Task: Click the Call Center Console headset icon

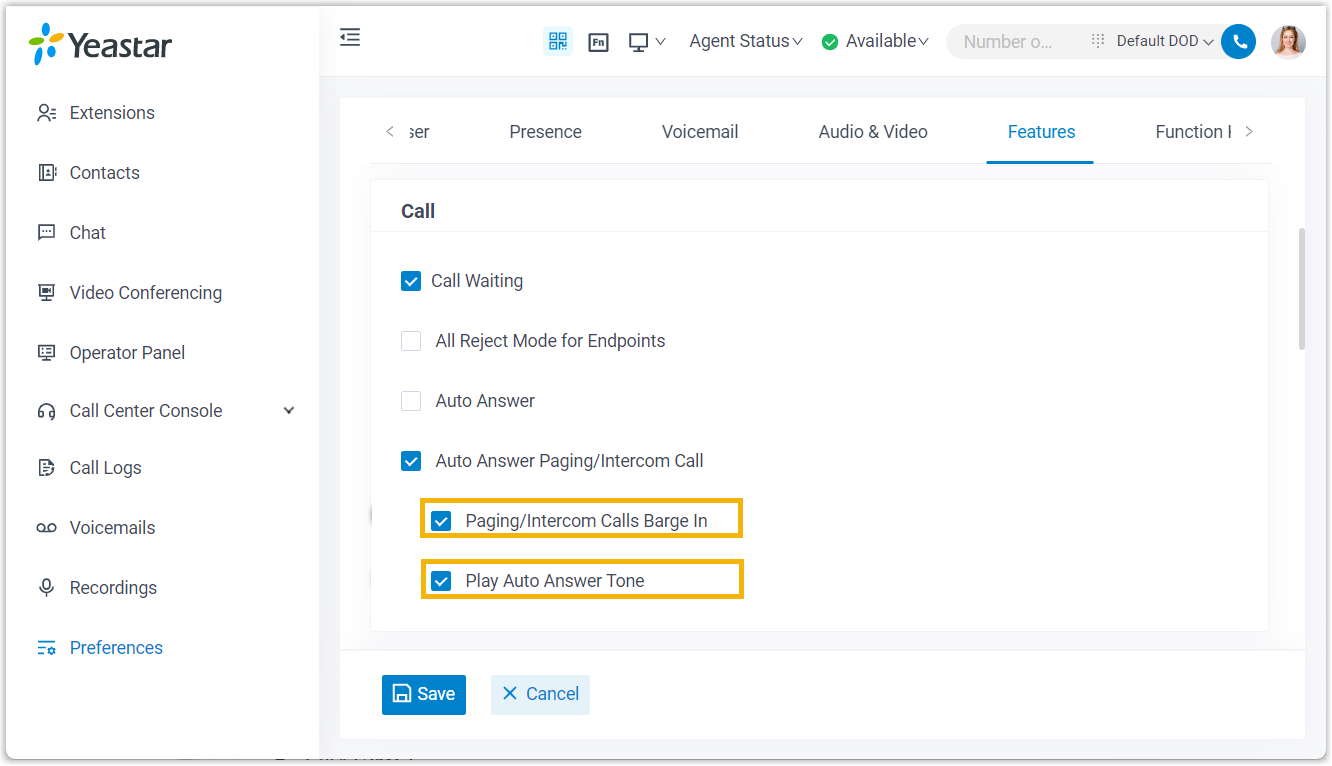Action: 46,411
